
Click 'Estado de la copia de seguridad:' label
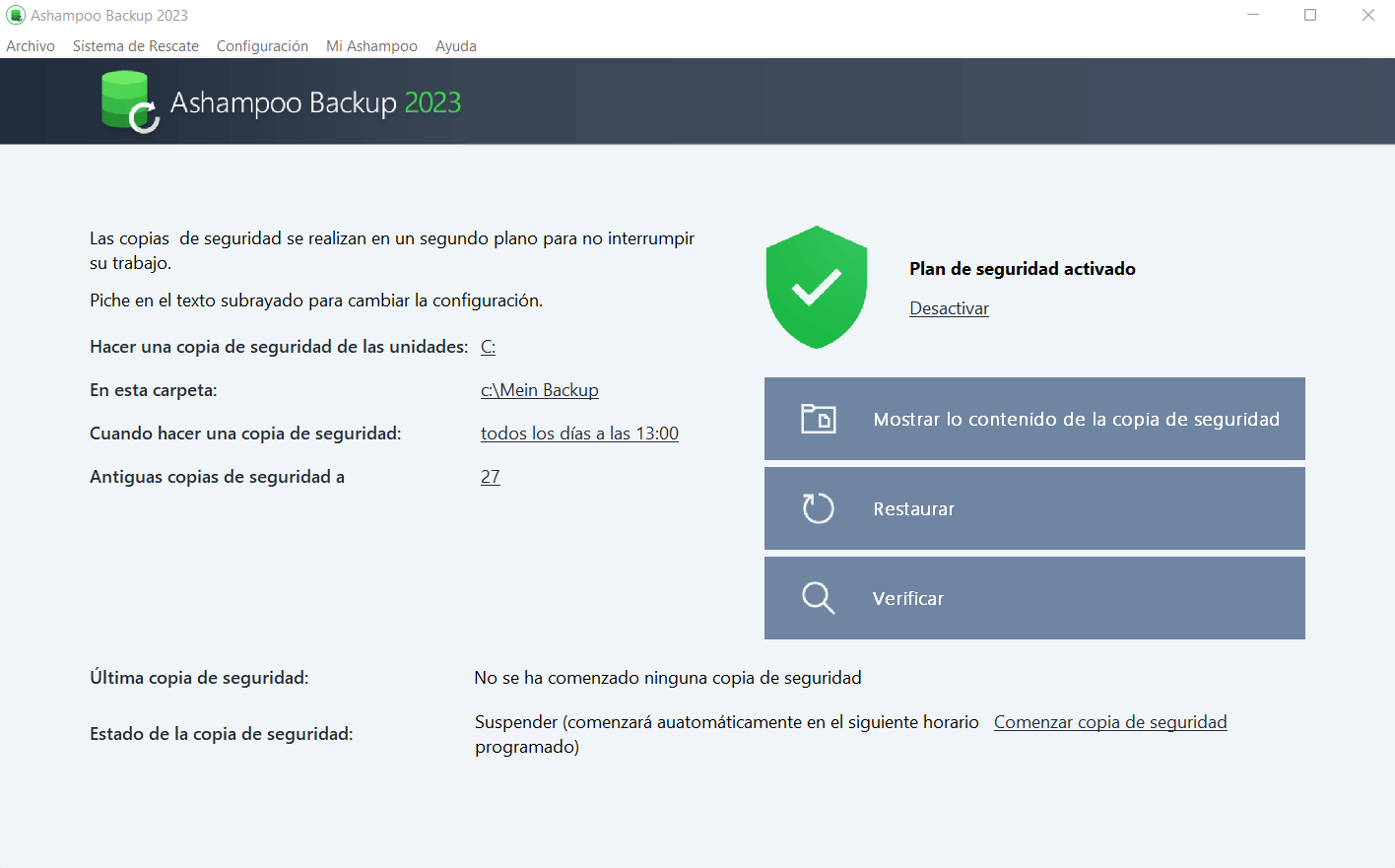222,734
